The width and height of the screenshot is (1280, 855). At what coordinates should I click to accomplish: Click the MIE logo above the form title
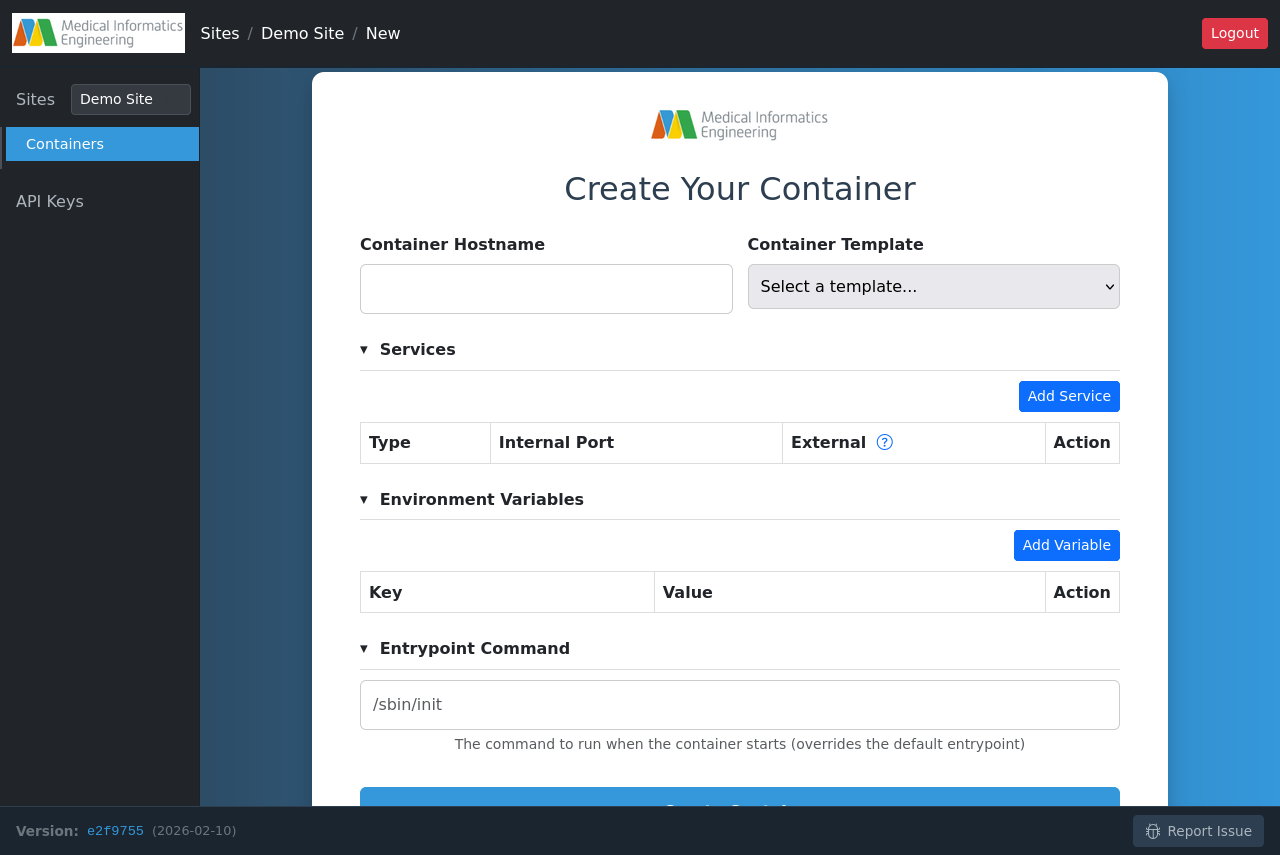point(739,125)
